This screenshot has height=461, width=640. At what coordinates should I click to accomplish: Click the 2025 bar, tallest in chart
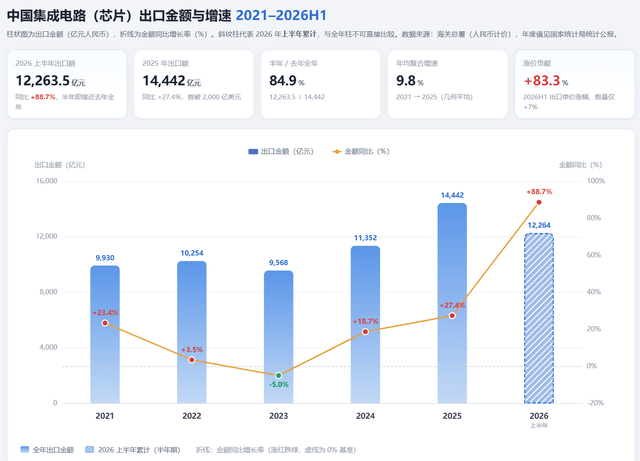[x=452, y=303]
